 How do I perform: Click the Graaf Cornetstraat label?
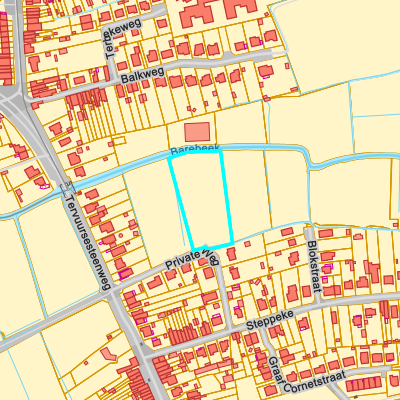pyautogui.click(x=307, y=376)
